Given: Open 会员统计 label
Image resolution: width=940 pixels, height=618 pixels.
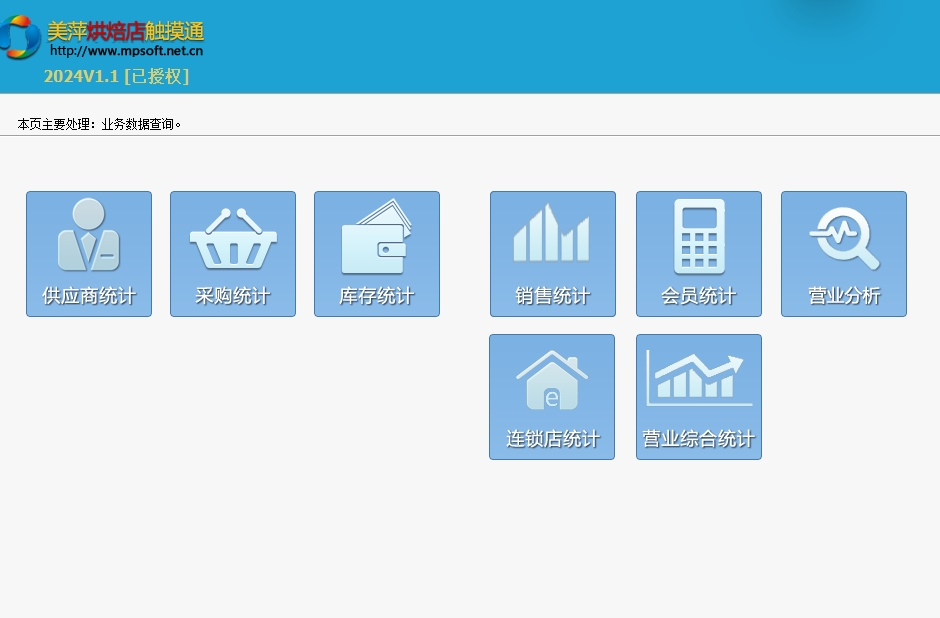Looking at the screenshot, I should coord(699,297).
